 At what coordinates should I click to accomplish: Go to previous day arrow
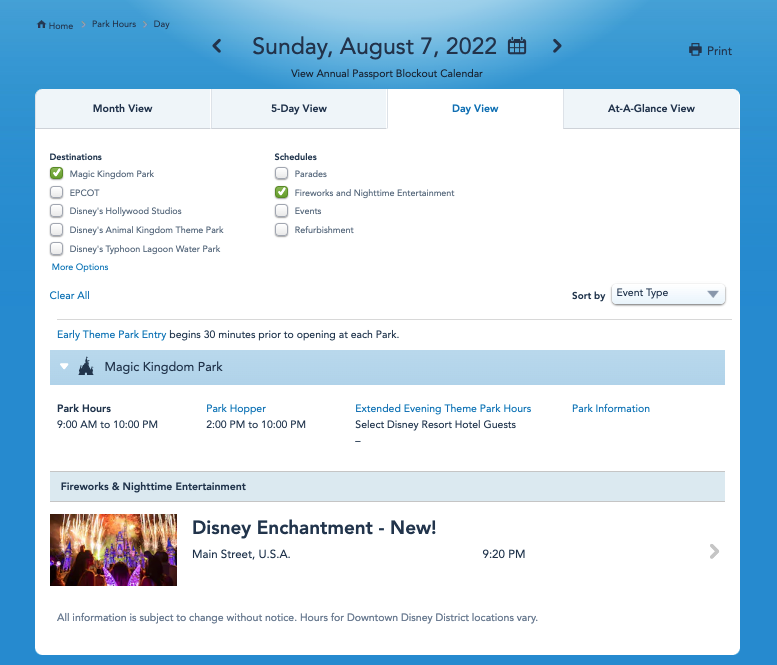217,46
